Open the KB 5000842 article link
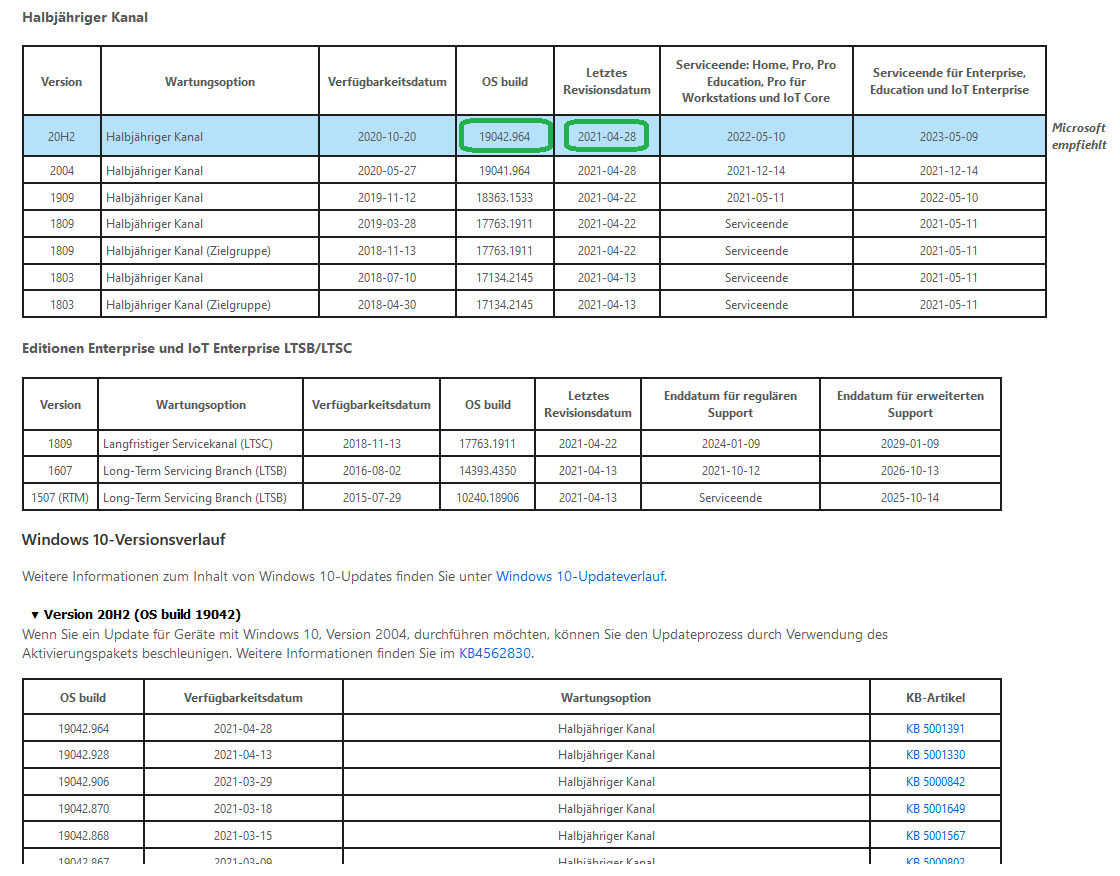 (935, 782)
